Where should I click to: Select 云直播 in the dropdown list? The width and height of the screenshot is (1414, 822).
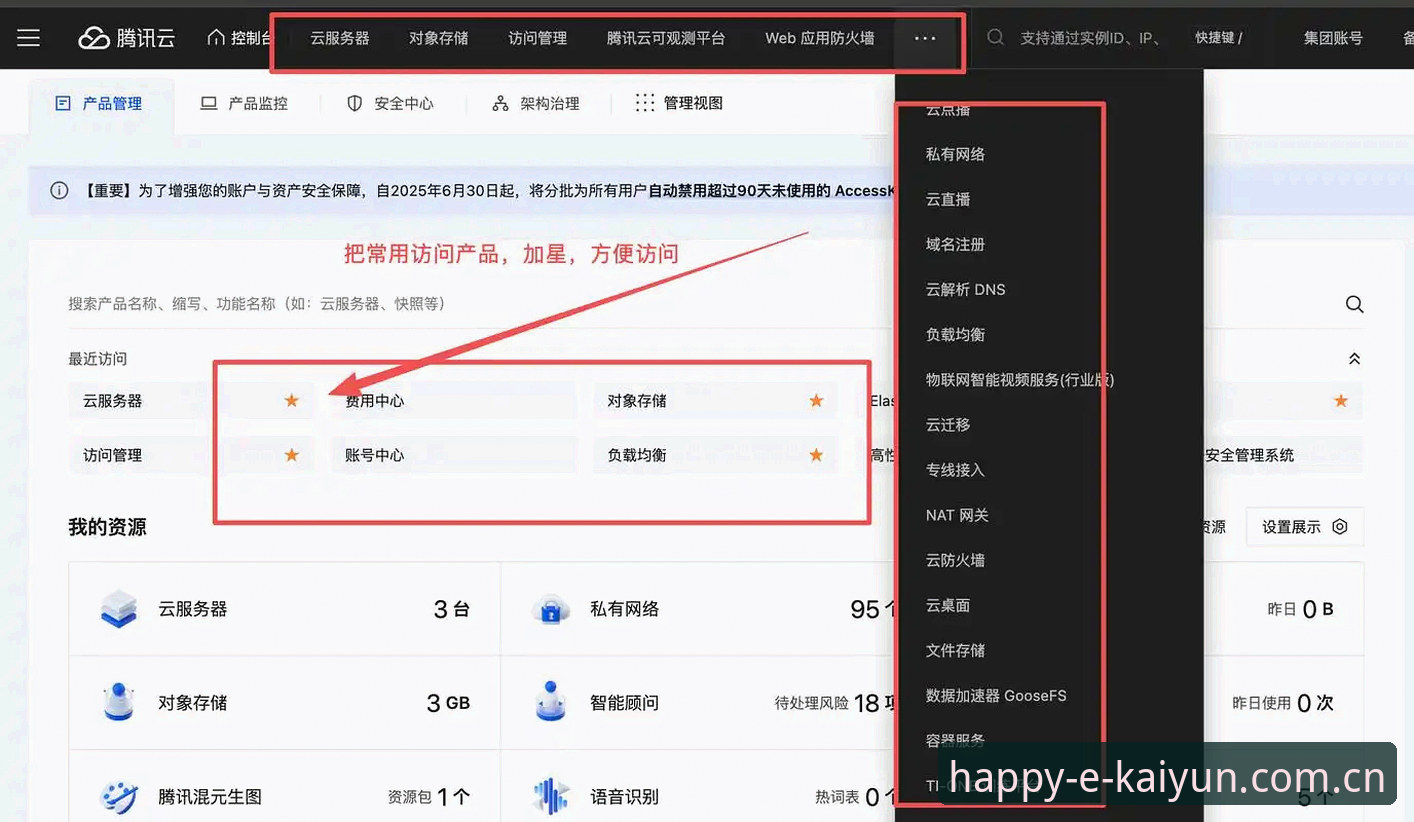948,199
